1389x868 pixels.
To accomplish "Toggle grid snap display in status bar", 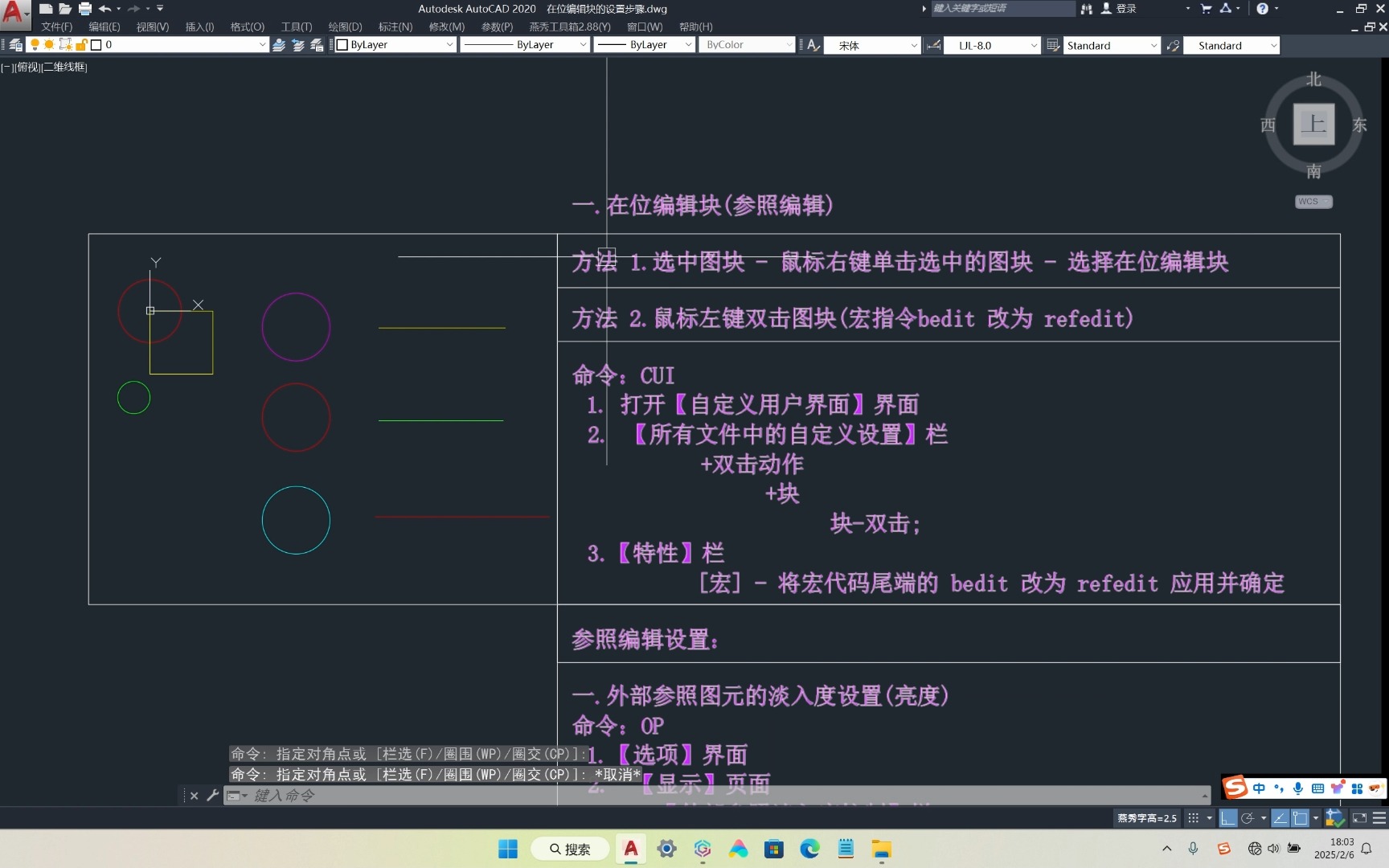I will [1193, 818].
